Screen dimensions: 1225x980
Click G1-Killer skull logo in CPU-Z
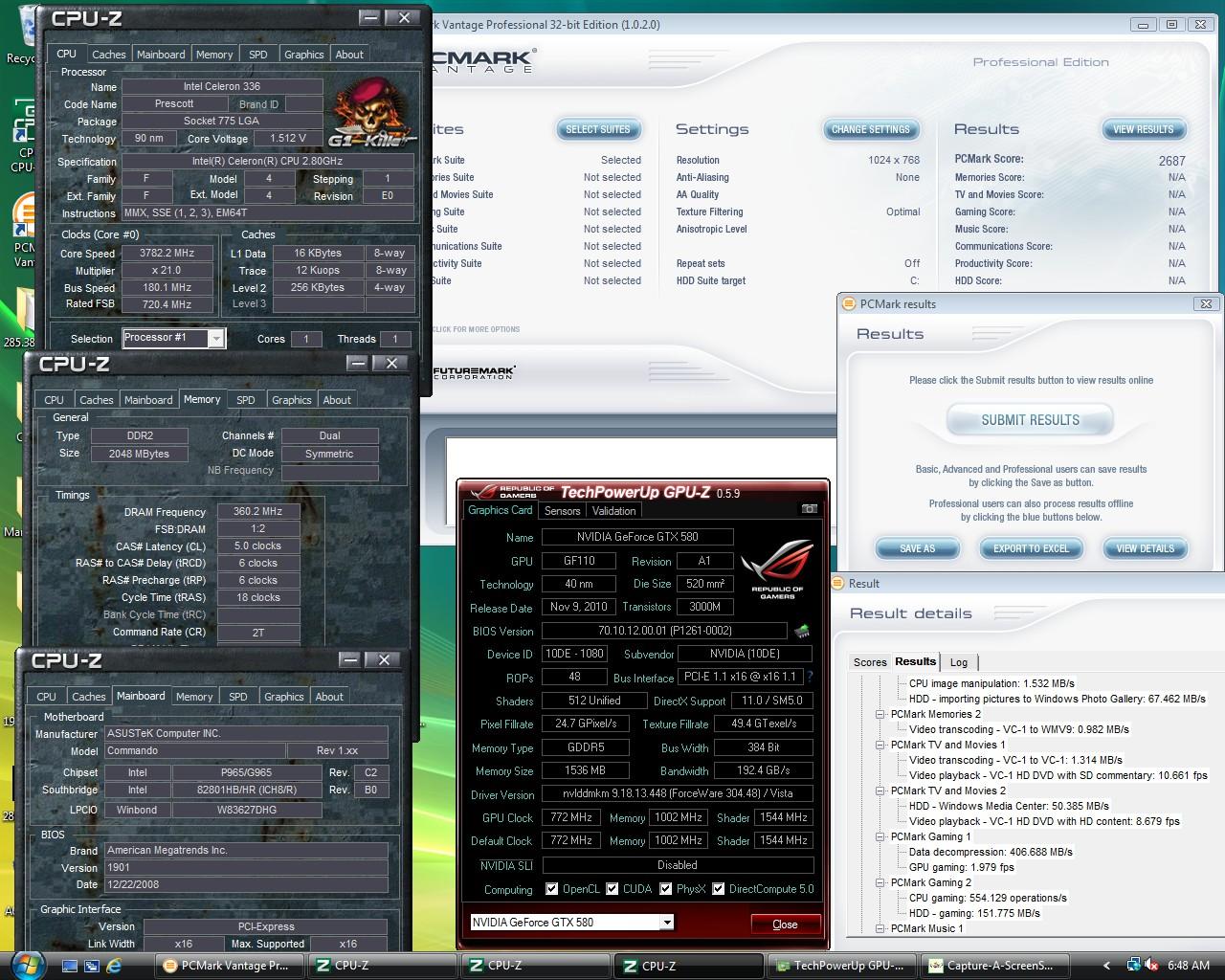[x=371, y=113]
